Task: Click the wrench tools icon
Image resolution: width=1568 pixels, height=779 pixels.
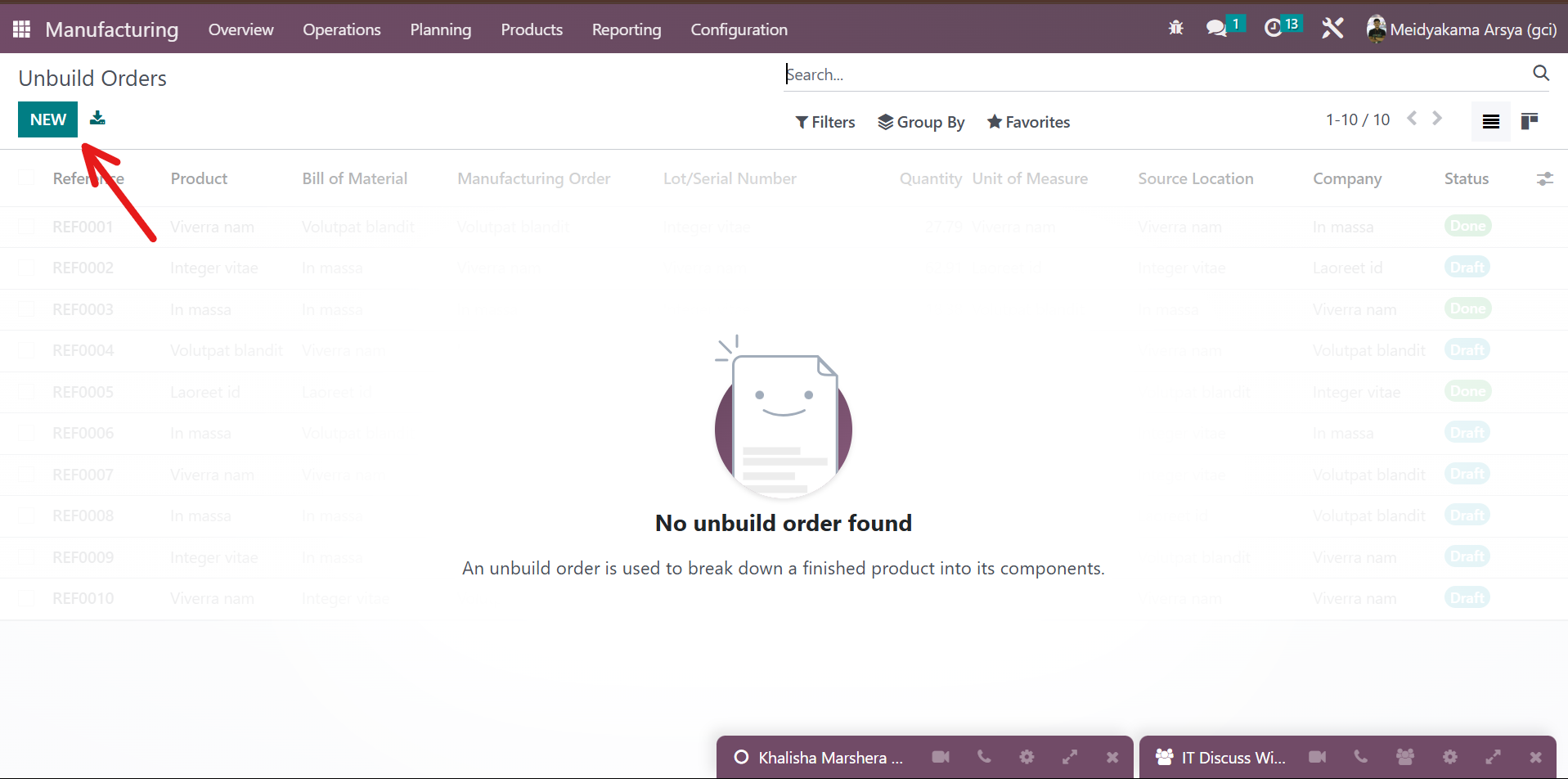Action: (x=1332, y=29)
